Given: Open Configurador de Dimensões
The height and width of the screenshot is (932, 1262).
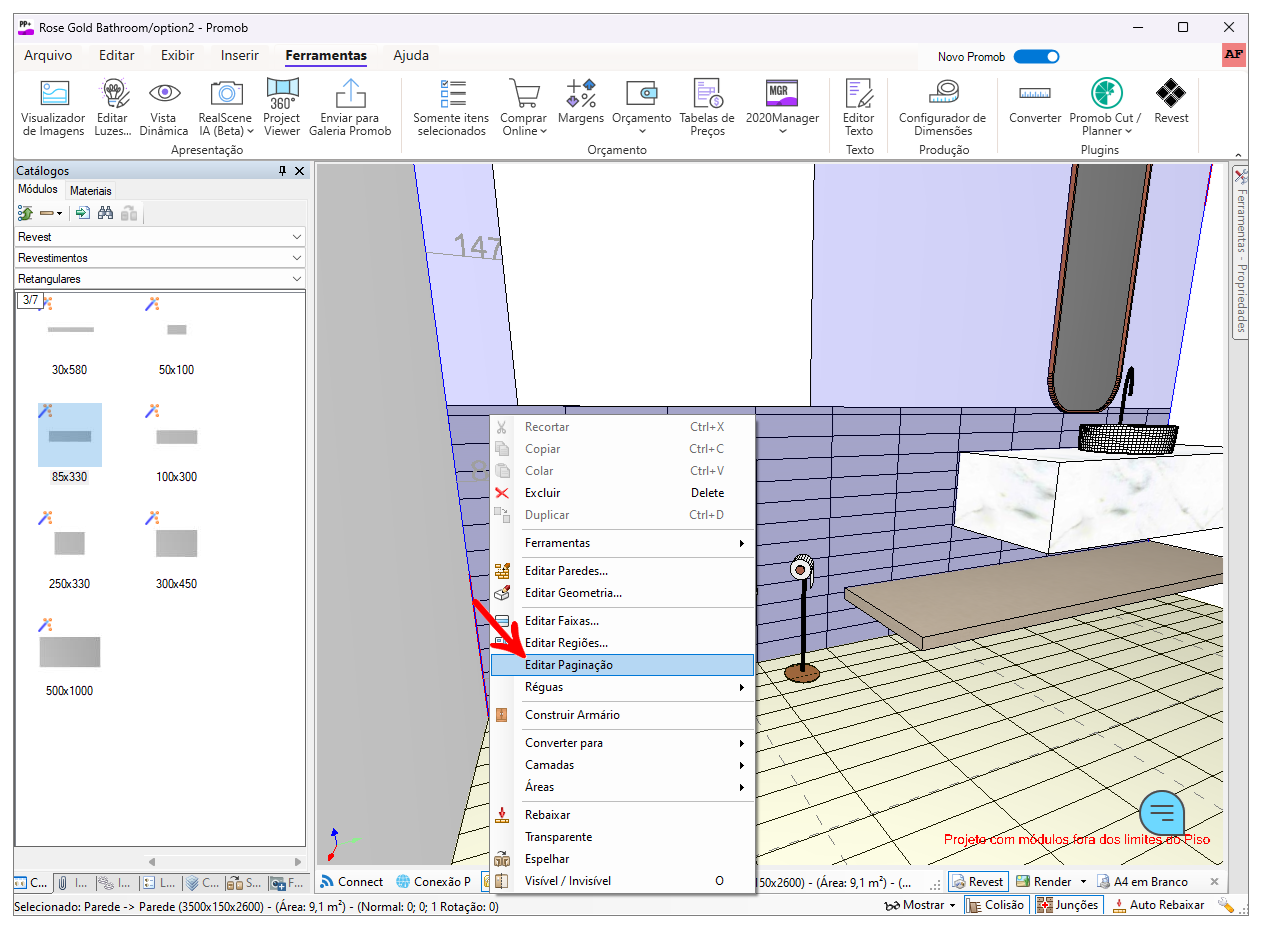Looking at the screenshot, I should click(x=943, y=108).
